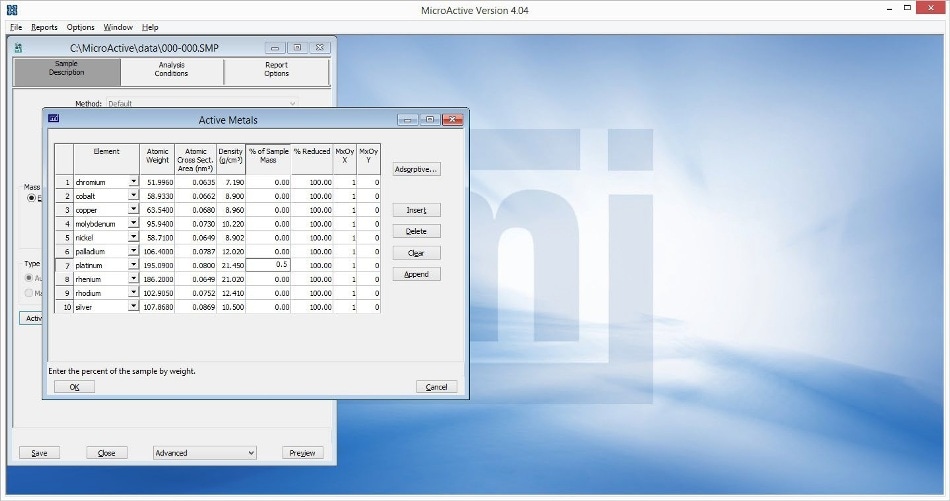
Task: Select the Mass radio button behind dialog
Action: 31,198
